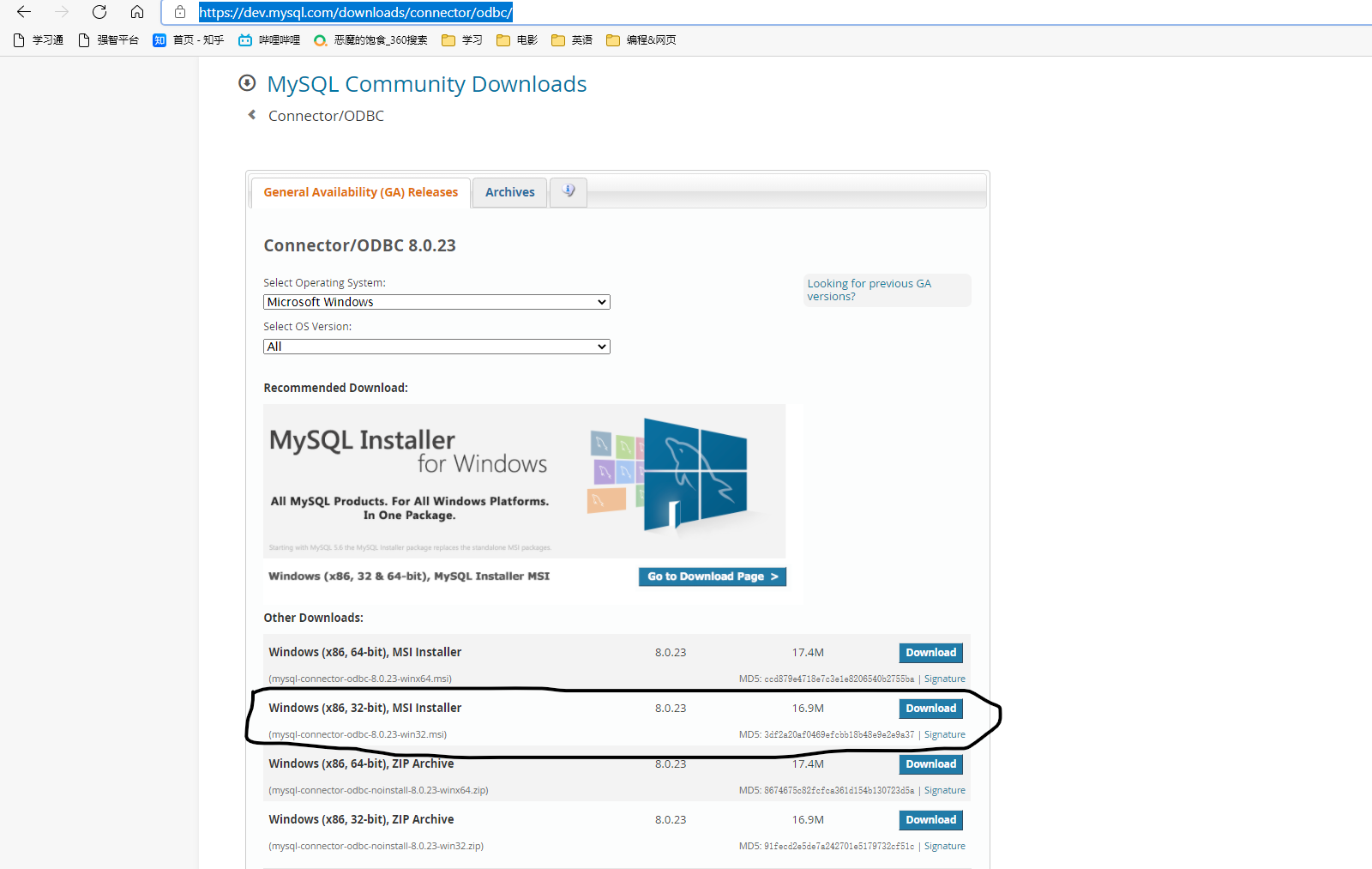Open the 首页 - 知乎 bookmark
The image size is (1372, 869).
(x=189, y=40)
